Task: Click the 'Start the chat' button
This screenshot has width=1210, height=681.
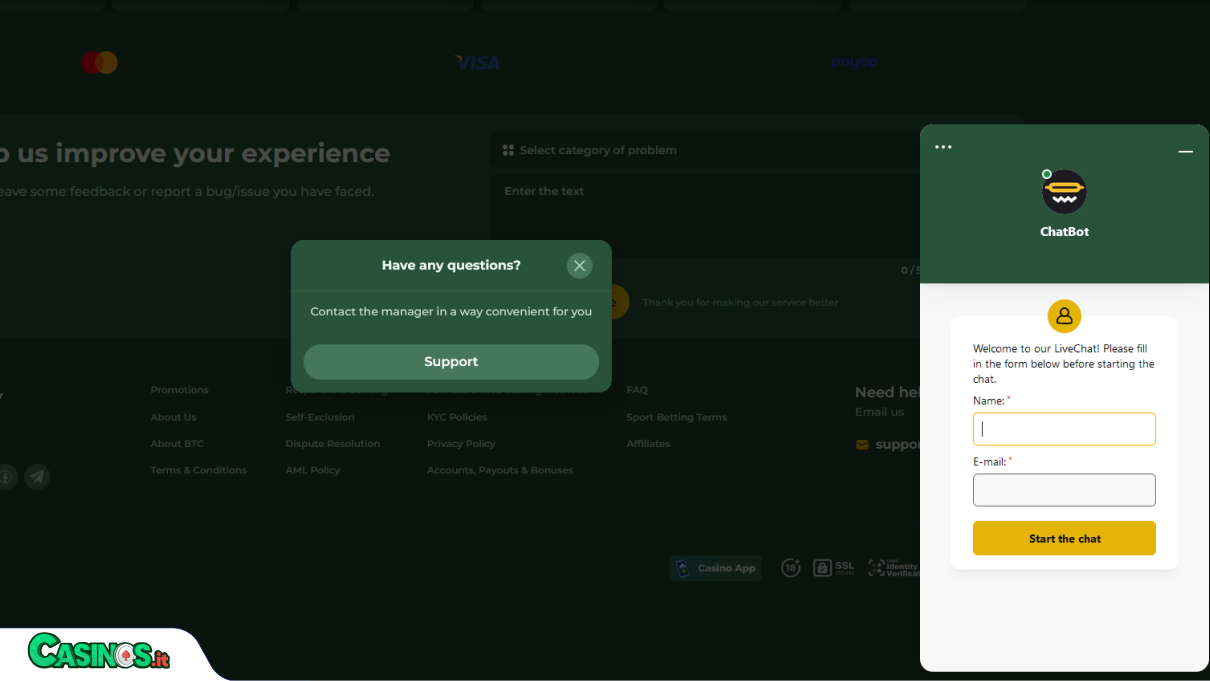Action: [x=1064, y=538]
